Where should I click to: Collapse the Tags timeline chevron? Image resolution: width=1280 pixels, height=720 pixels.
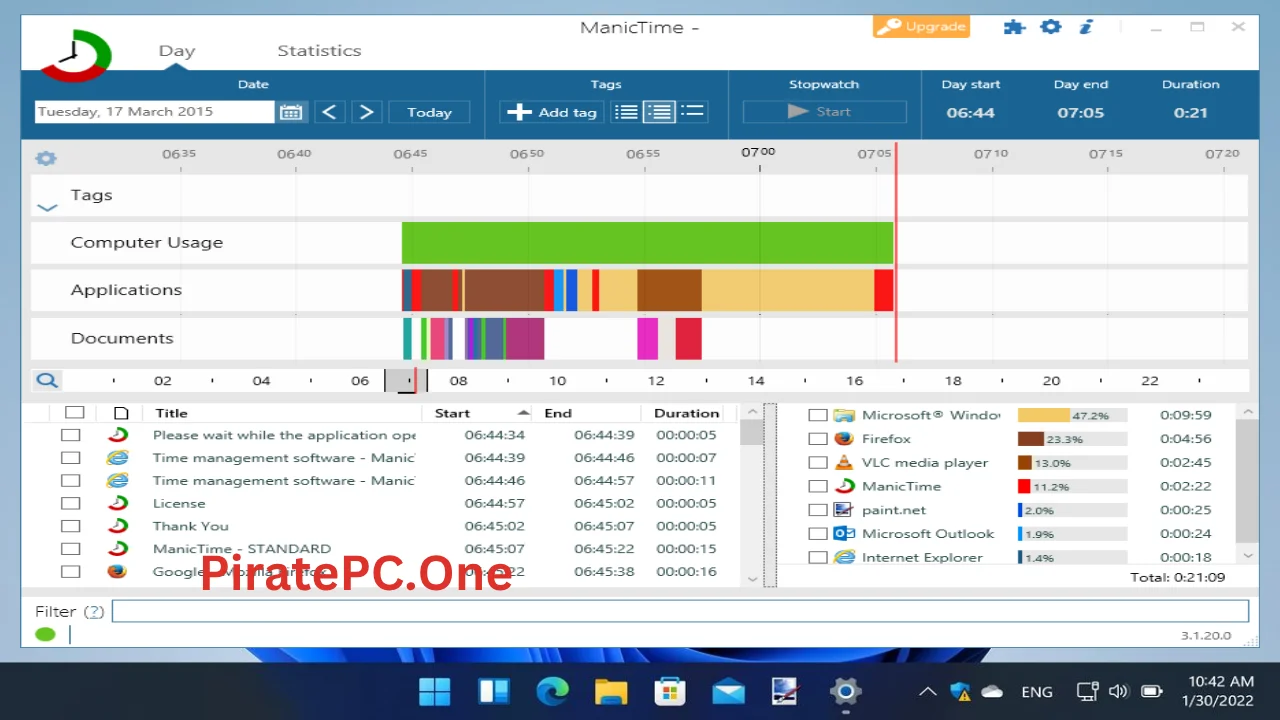47,208
